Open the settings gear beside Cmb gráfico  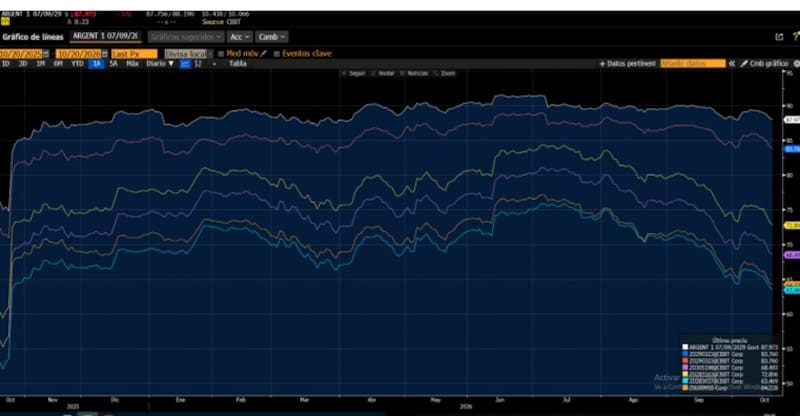coord(796,64)
